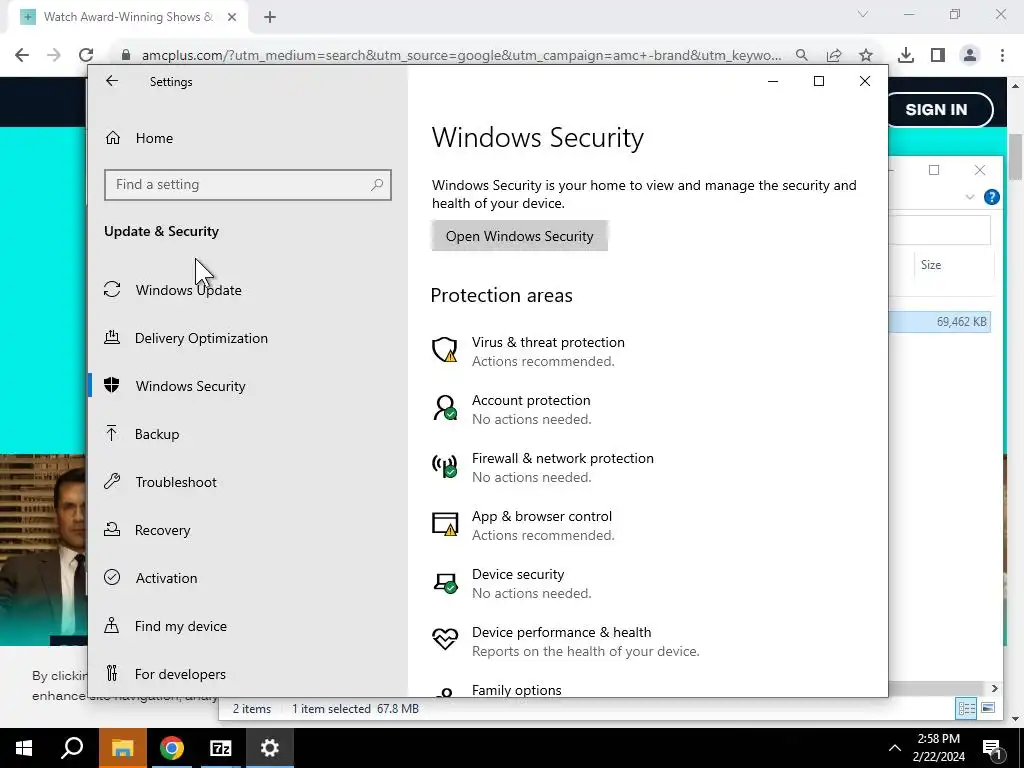Open Delivery Optimization settings page
1024x768 pixels.
(201, 338)
